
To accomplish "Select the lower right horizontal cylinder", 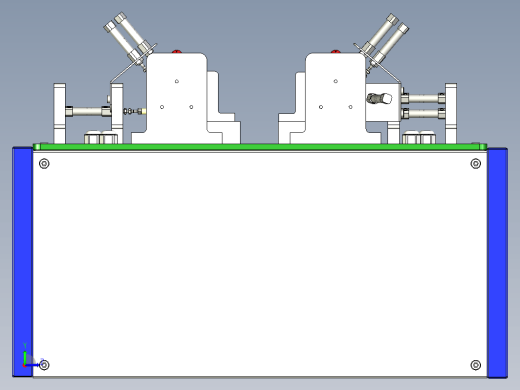I will (x=423, y=114).
